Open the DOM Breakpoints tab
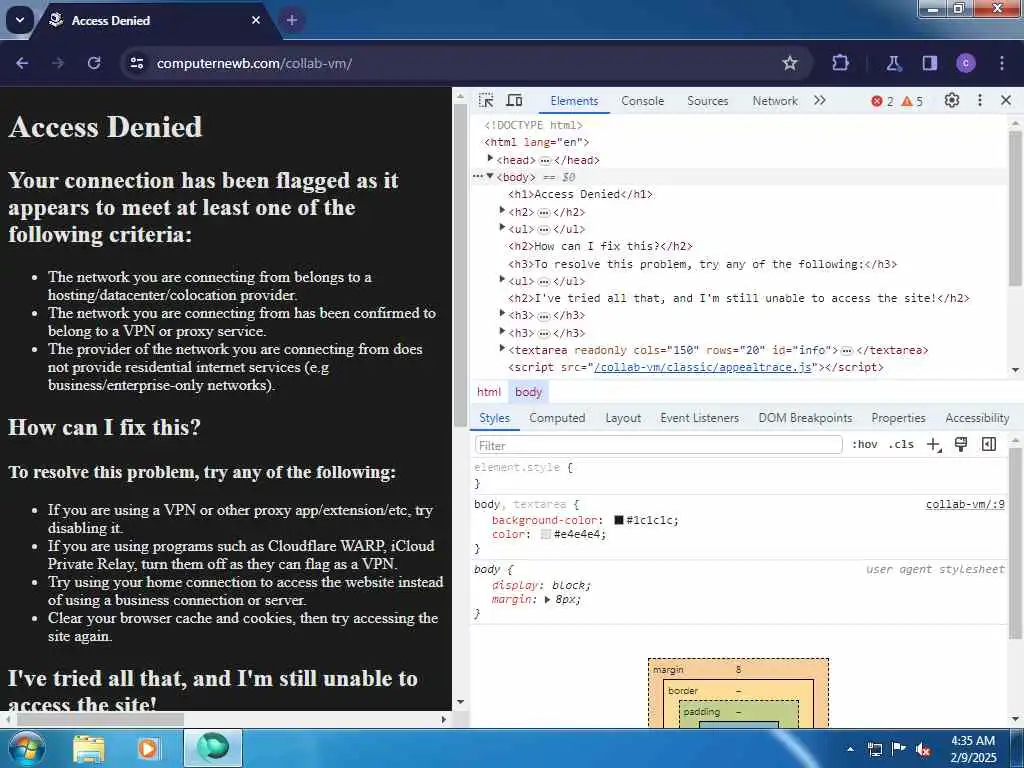Screen dimensions: 1024x768 (x=805, y=418)
